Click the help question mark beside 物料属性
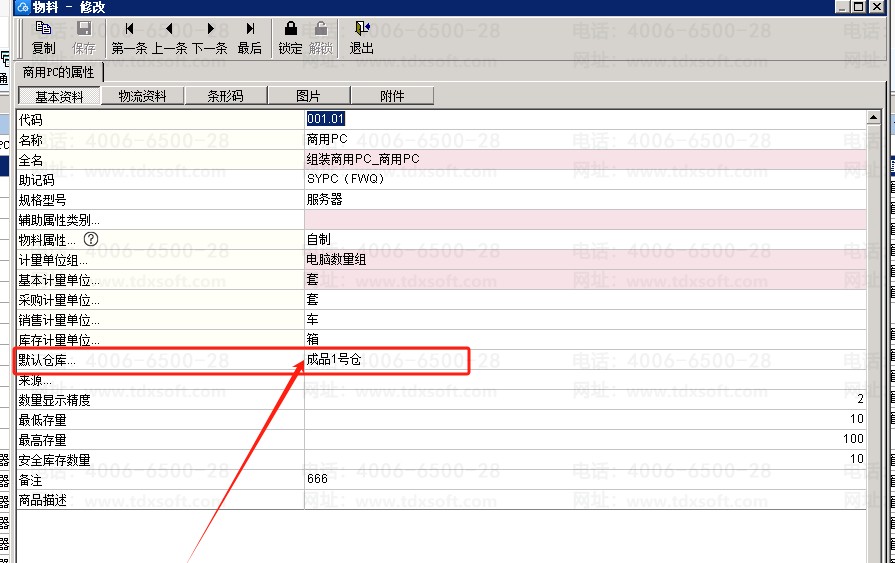Viewport: 895px width, 563px height. click(x=91, y=240)
